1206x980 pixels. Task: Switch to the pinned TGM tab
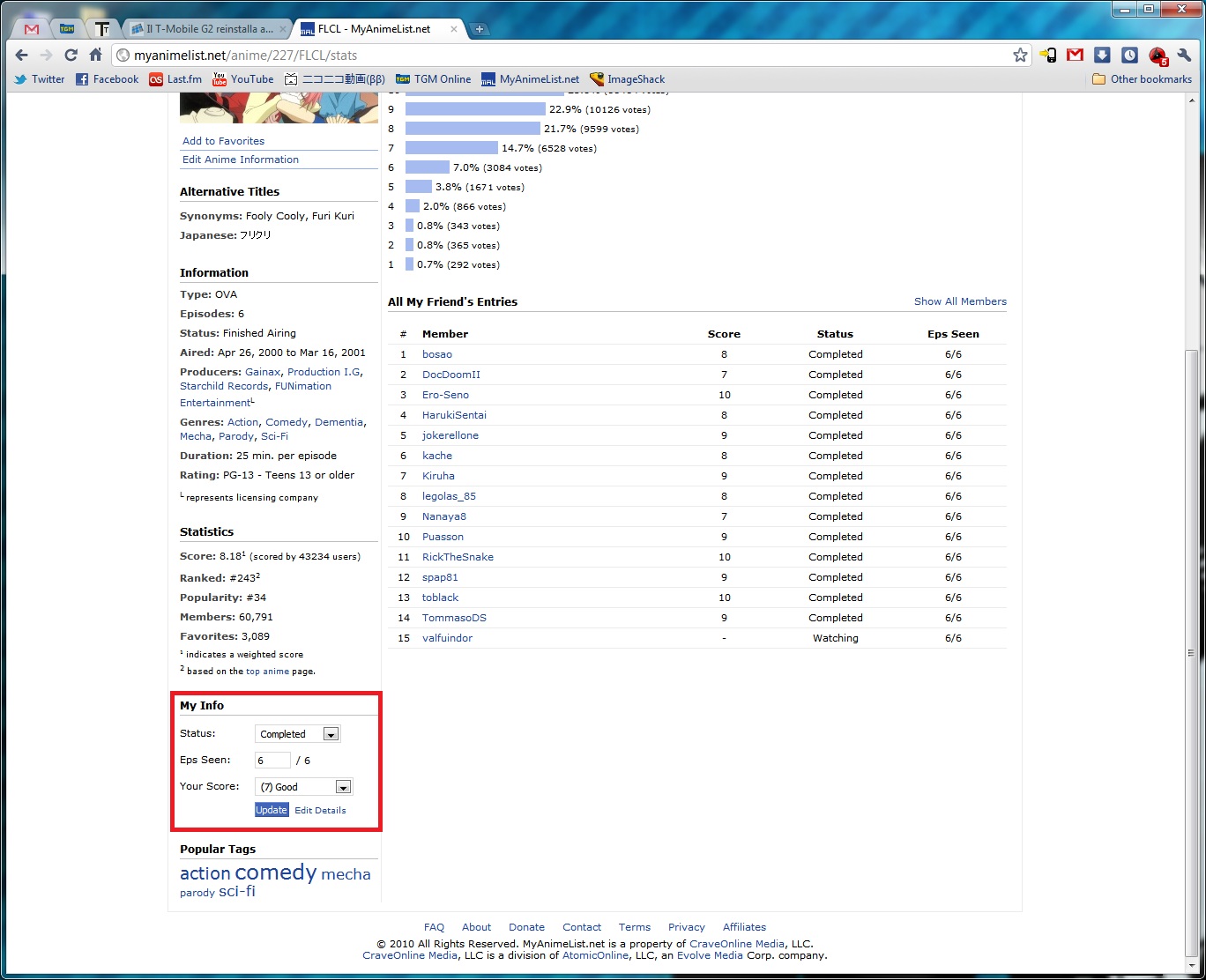tap(67, 29)
